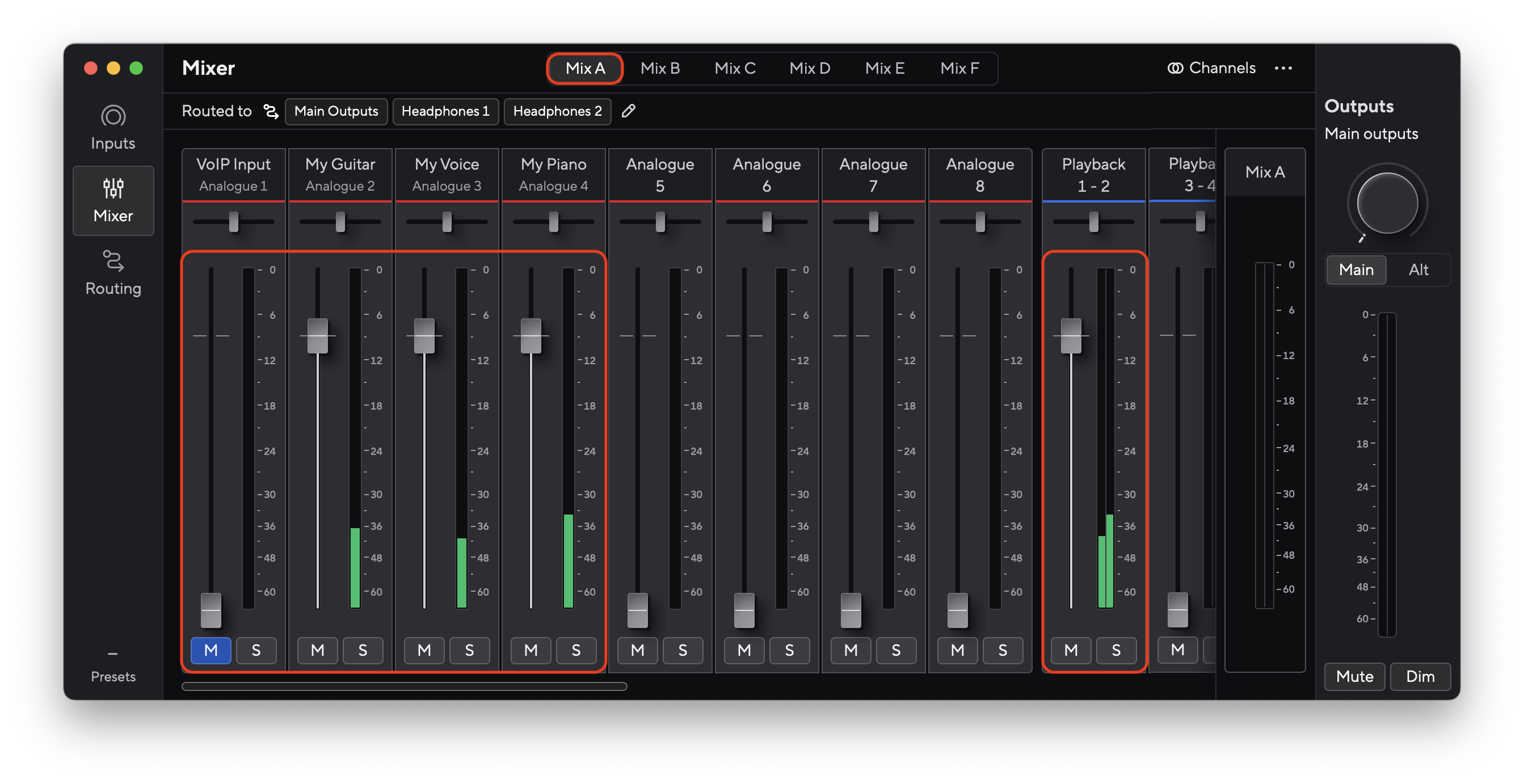
Task: Click the VoIP Input pan slider
Action: (234, 222)
